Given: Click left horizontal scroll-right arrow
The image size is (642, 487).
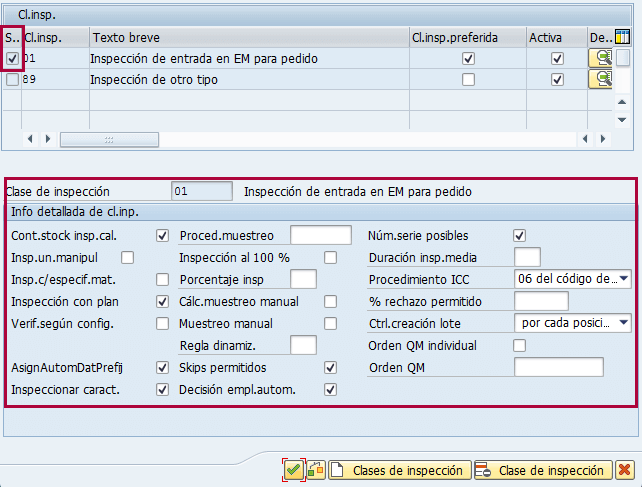Looking at the screenshot, I should (x=48, y=139).
